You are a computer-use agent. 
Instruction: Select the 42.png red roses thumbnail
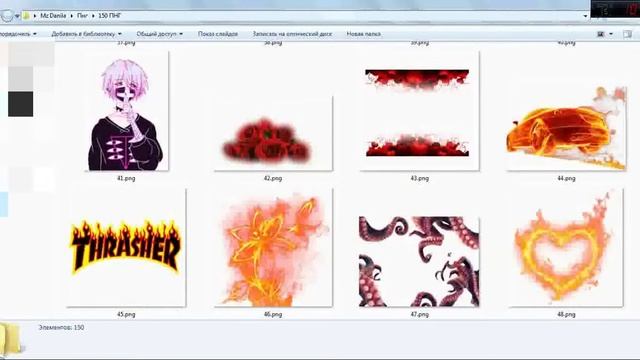coord(273,134)
